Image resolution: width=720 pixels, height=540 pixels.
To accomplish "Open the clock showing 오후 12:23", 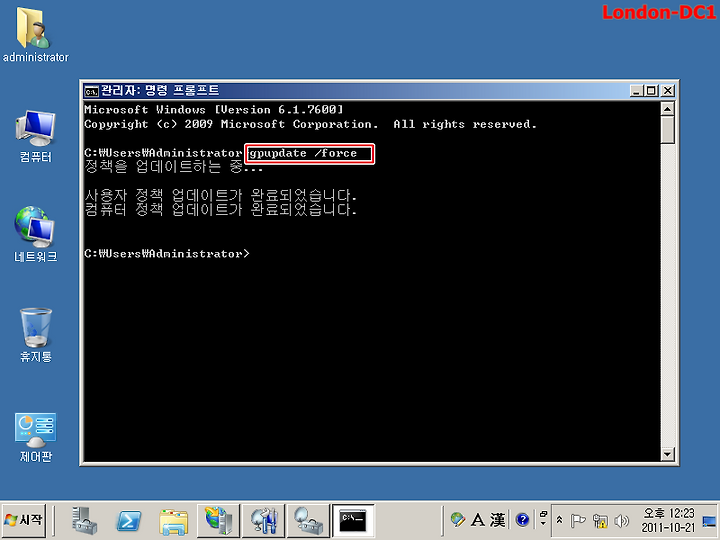I will (668, 520).
